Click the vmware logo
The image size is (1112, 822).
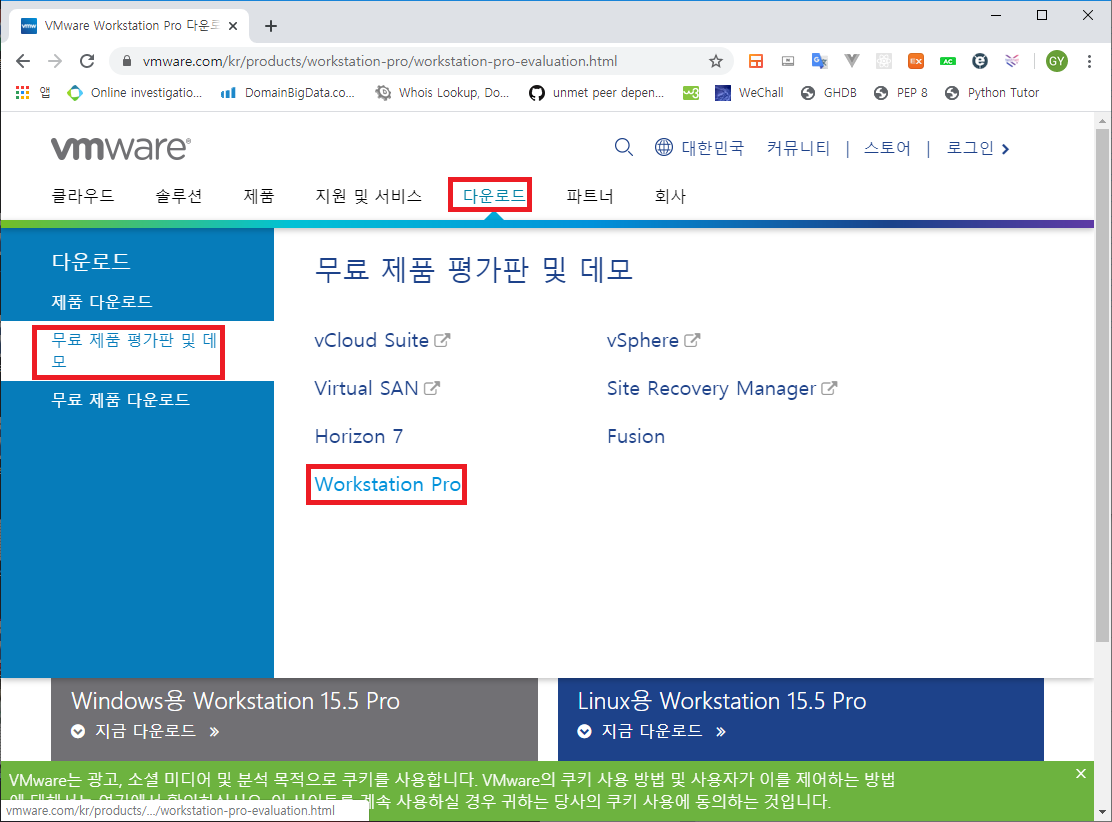121,148
